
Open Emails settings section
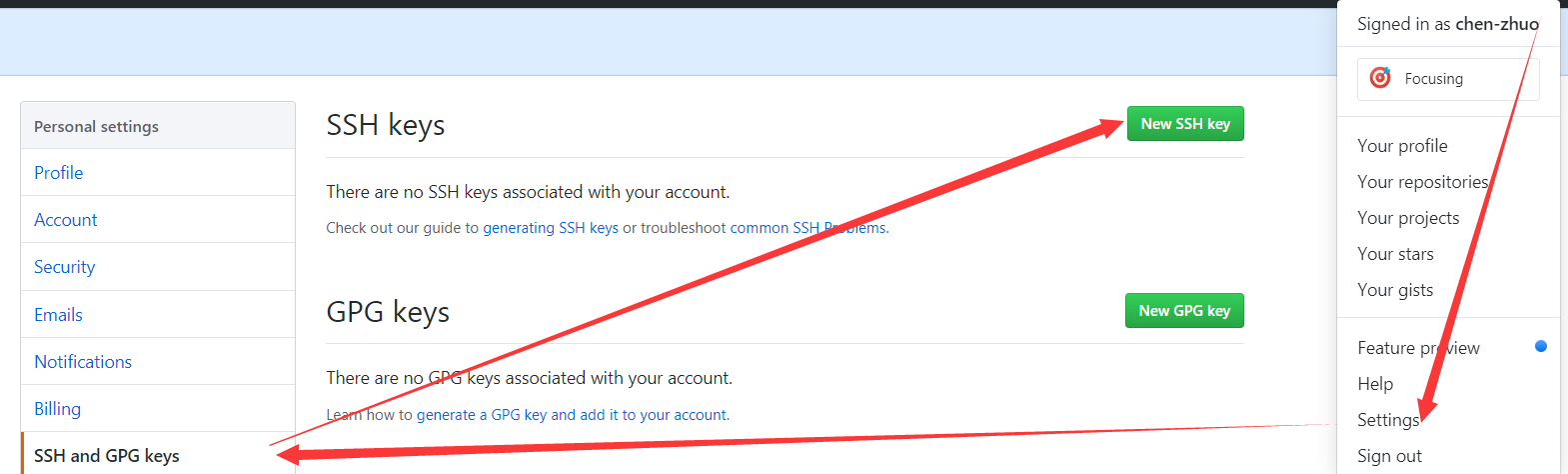click(x=59, y=315)
